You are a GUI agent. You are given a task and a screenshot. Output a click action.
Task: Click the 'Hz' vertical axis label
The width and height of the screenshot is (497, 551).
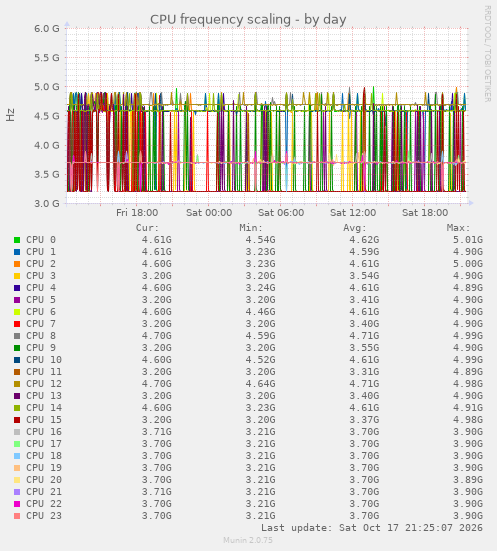pos(11,115)
